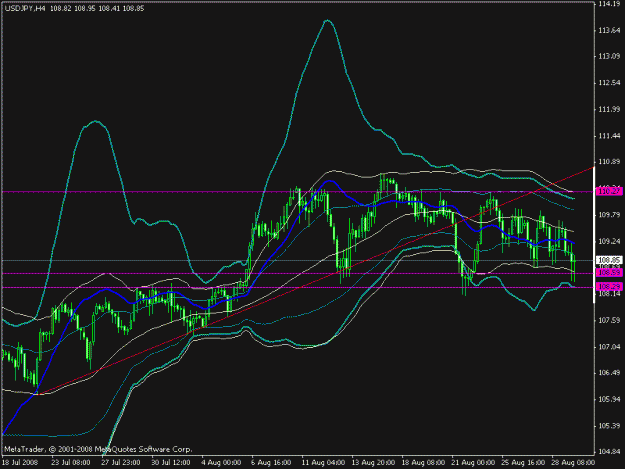Click the 105.94 price axis label
Screen dimensions: 625x469
click(609, 399)
